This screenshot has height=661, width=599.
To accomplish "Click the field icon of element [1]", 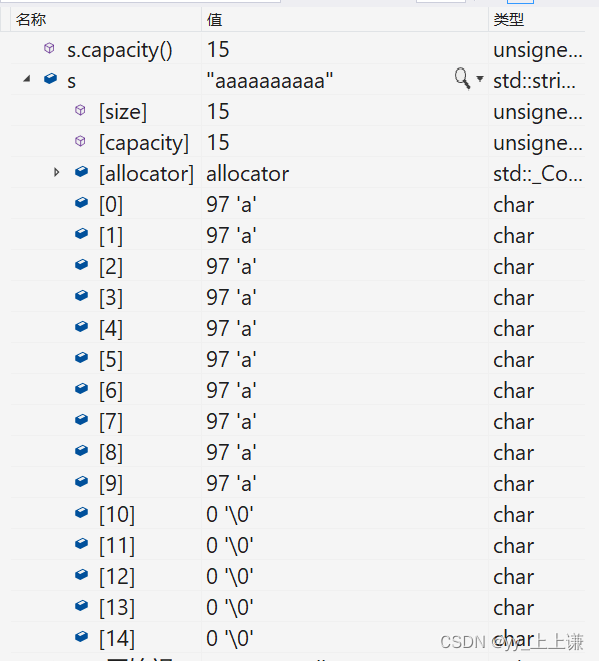I will click(x=81, y=234).
